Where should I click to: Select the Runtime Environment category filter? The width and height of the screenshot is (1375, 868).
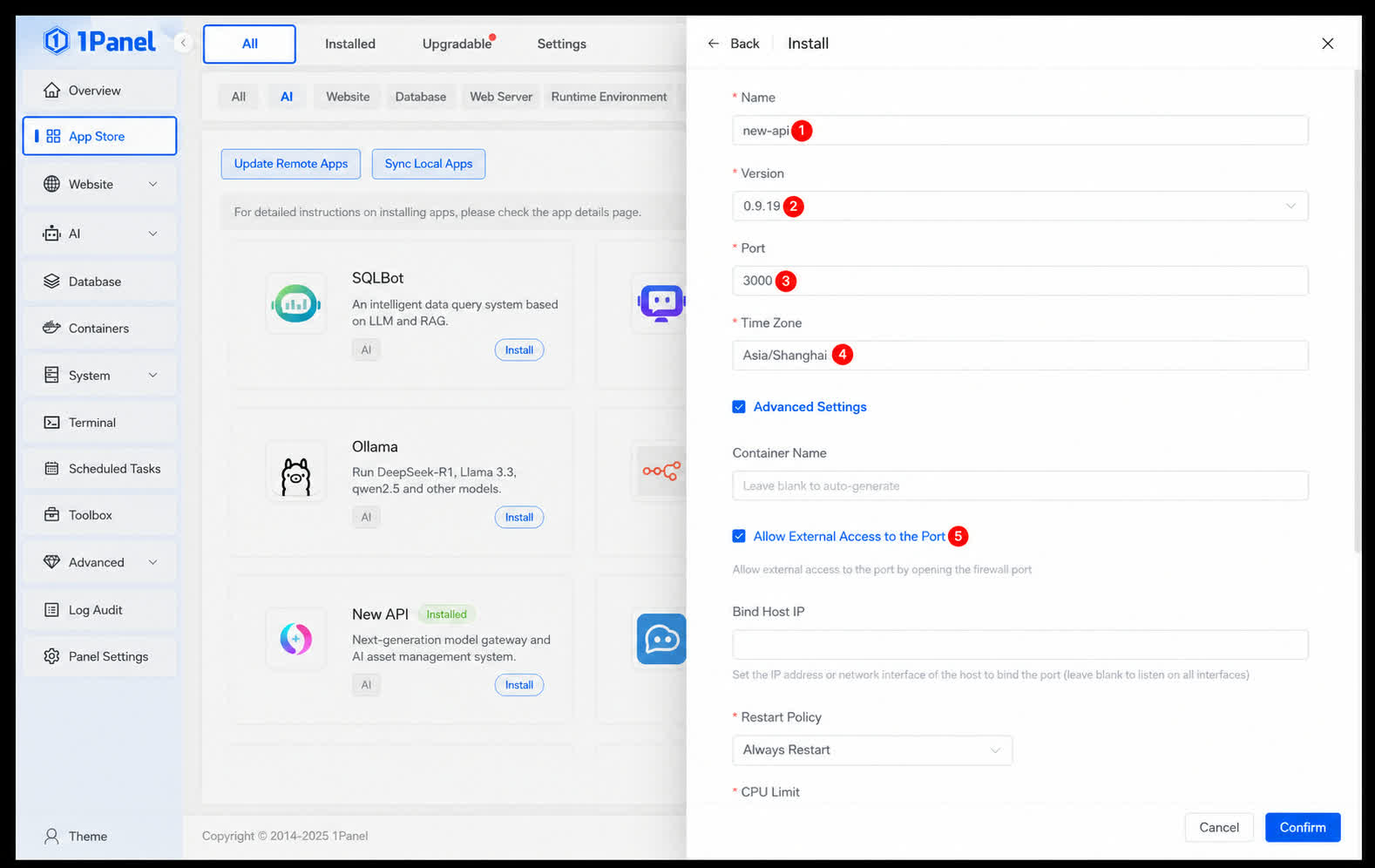(609, 97)
